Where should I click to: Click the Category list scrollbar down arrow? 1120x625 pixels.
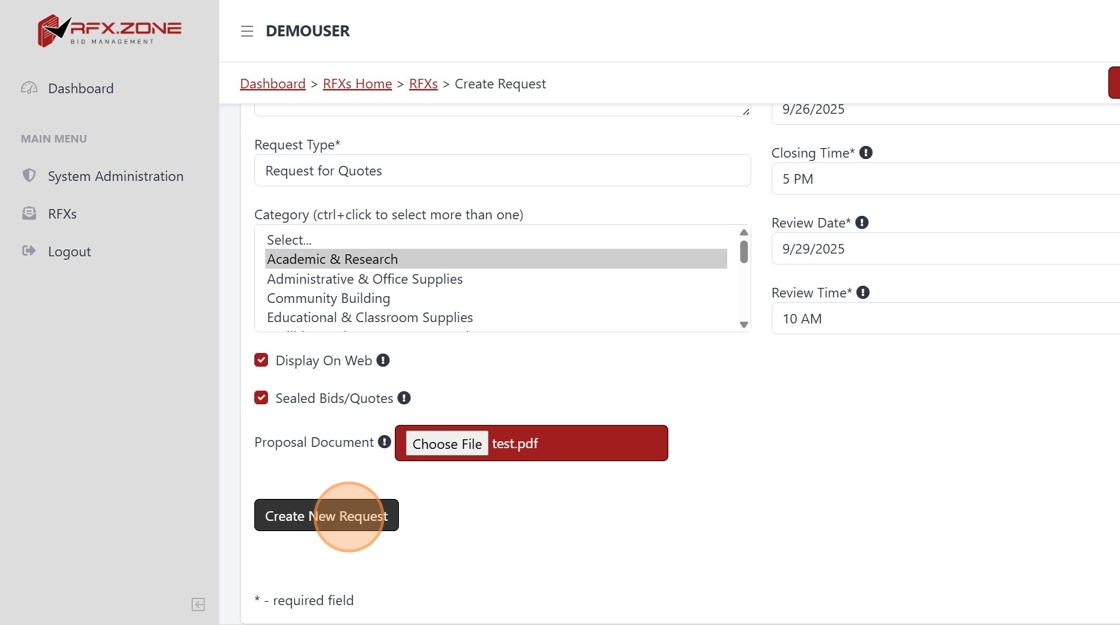(x=744, y=324)
